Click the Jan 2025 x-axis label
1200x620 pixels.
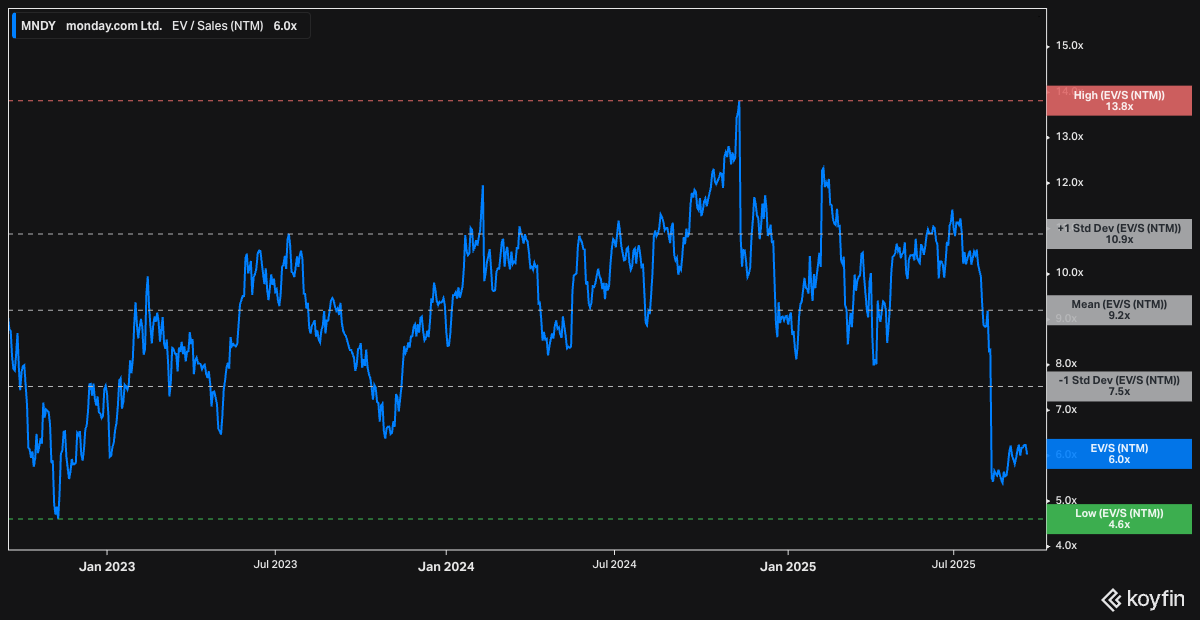coord(788,567)
